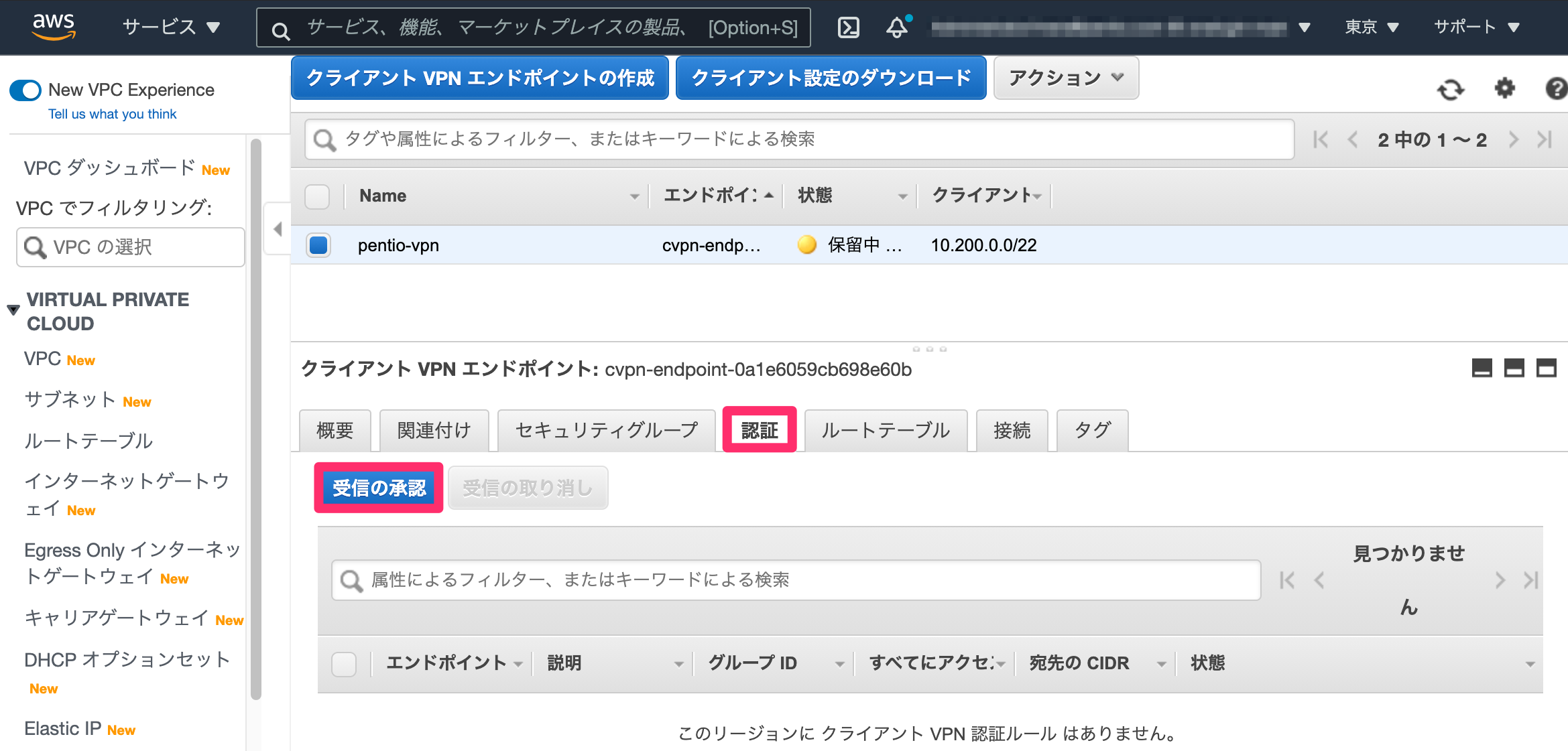1568x751 pixels.
Task: Collapse the VIRTUAL PRIVATE CLOUD section
Action: (x=13, y=310)
